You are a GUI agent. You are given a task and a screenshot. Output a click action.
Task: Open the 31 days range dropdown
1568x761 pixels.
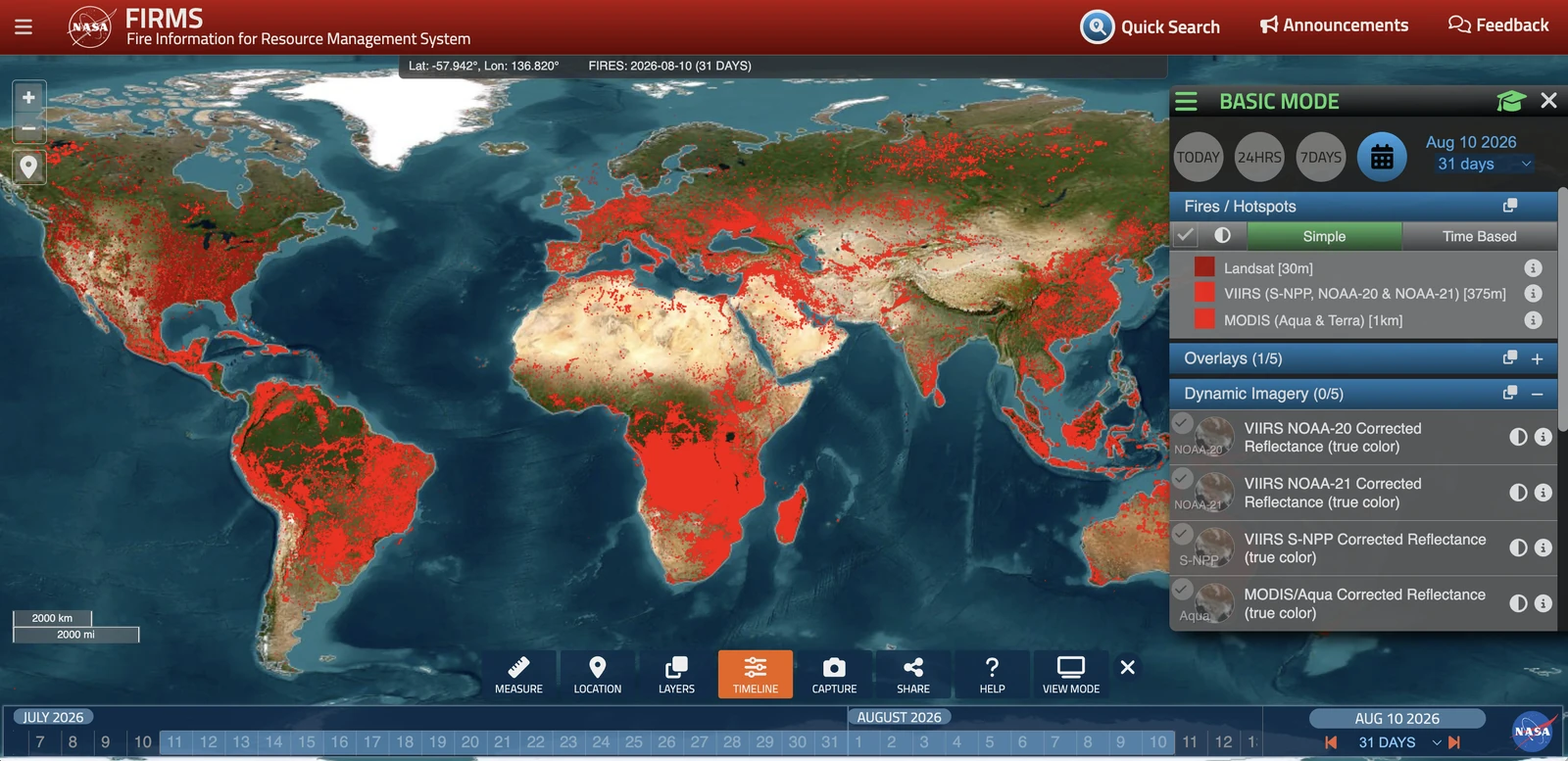point(1484,164)
